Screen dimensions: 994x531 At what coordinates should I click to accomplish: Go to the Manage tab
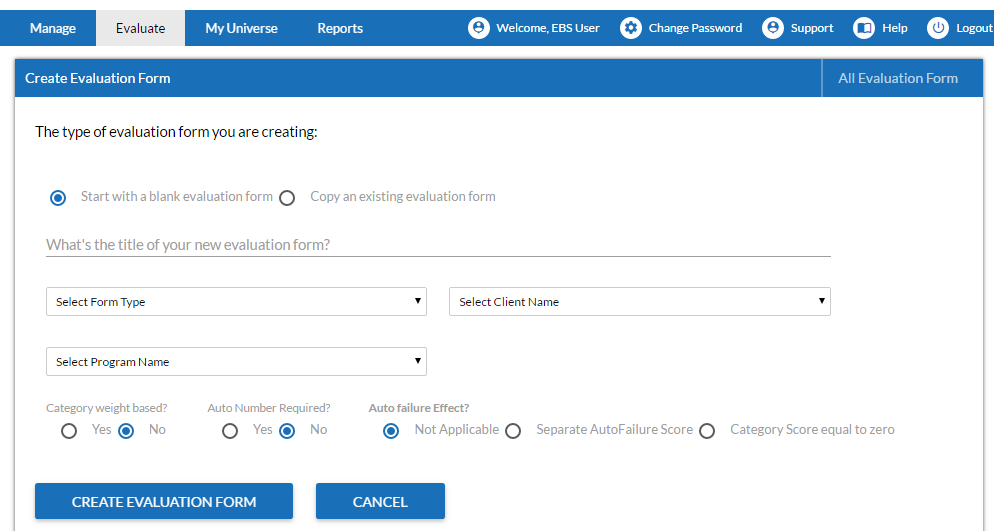[53, 28]
